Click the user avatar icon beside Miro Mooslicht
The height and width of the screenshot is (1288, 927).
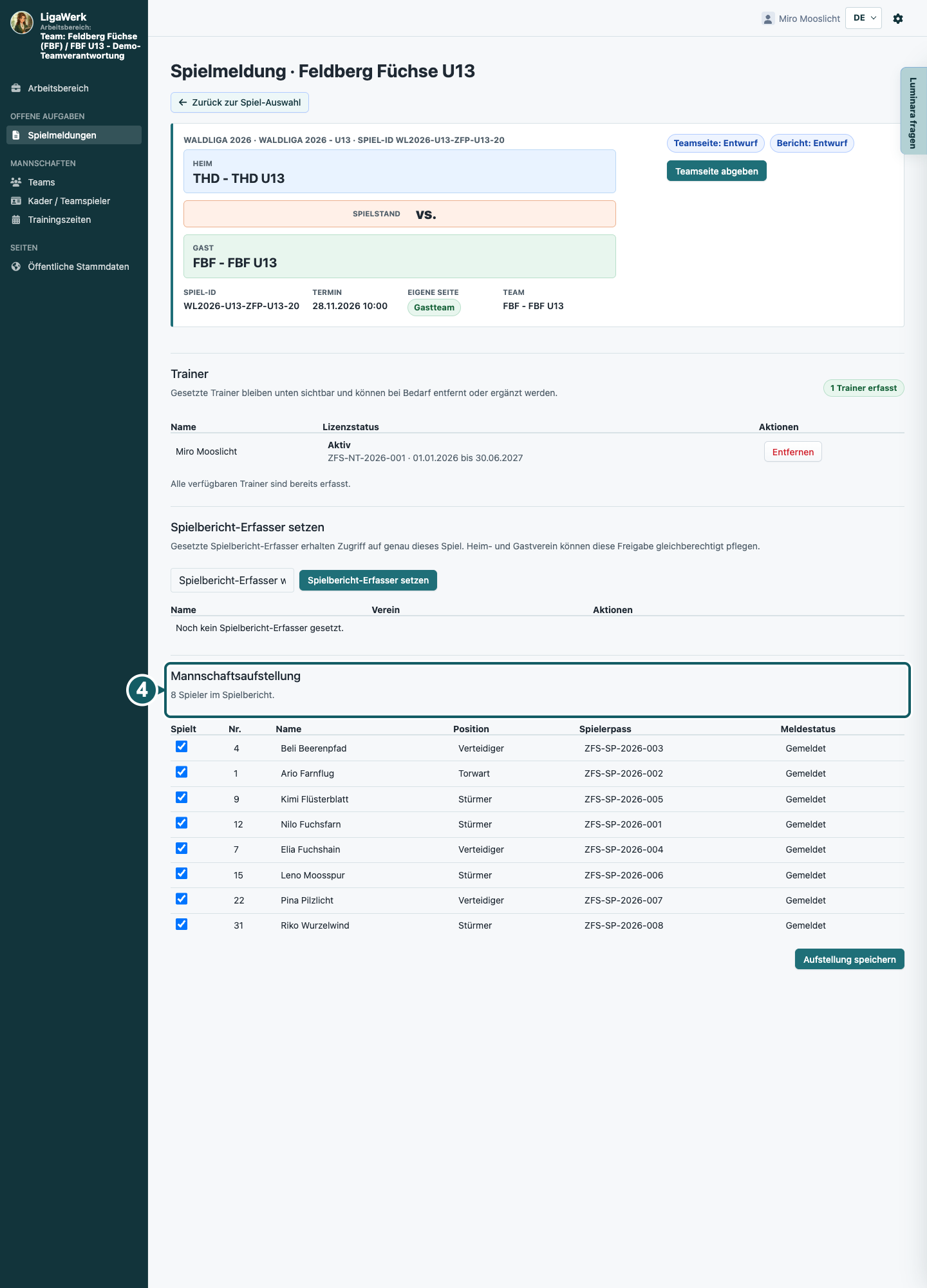(768, 19)
